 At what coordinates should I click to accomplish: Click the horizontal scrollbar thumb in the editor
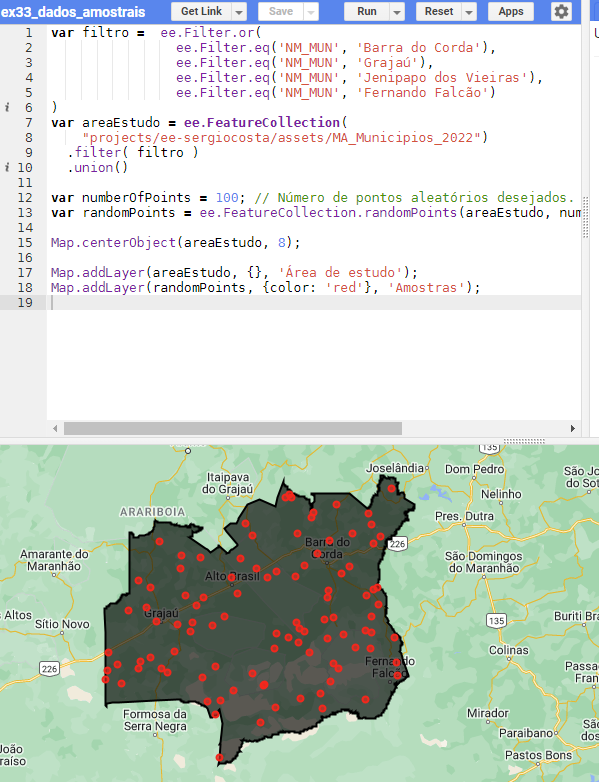click(233, 428)
